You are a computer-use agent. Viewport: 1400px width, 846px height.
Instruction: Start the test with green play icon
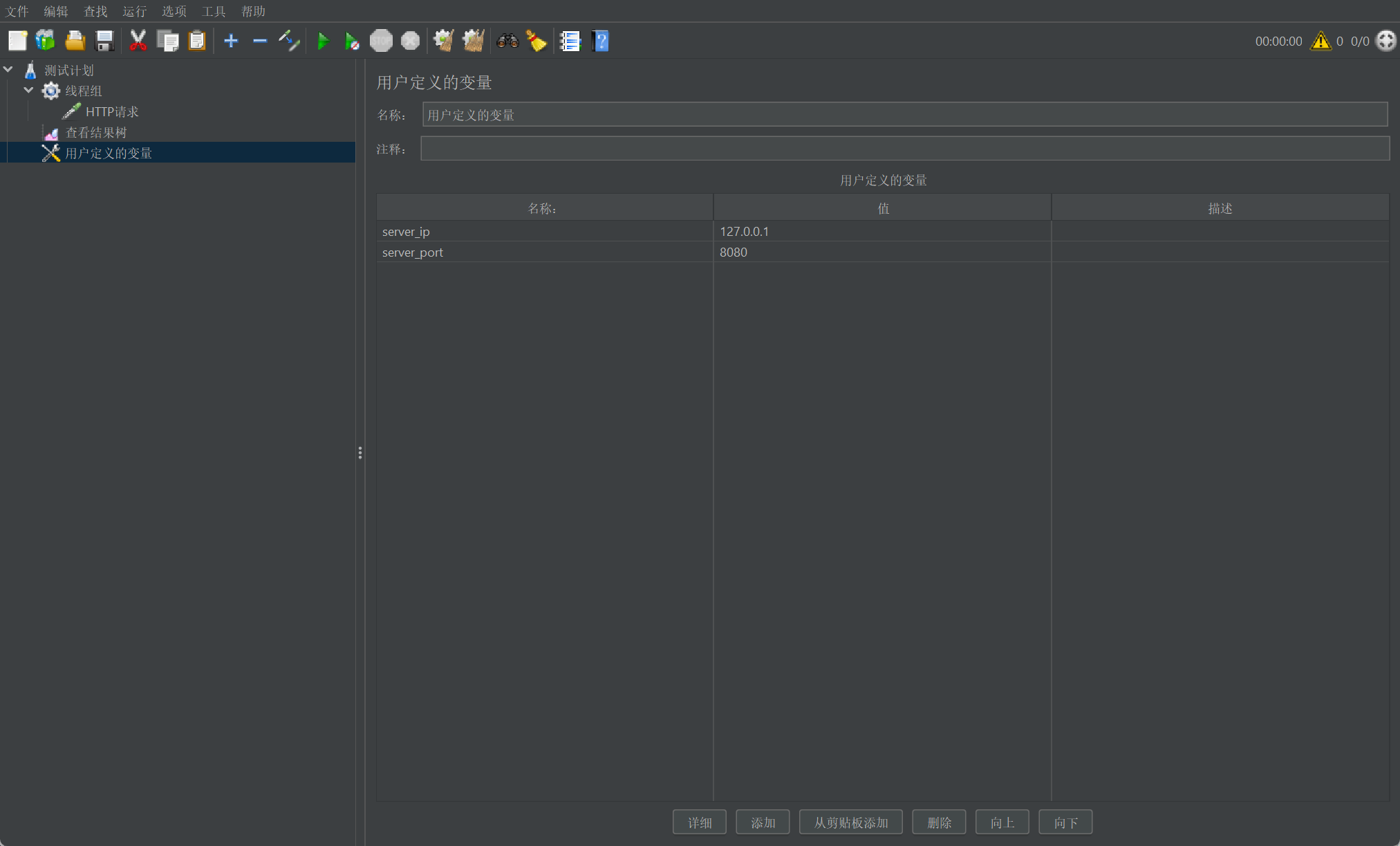click(x=323, y=41)
